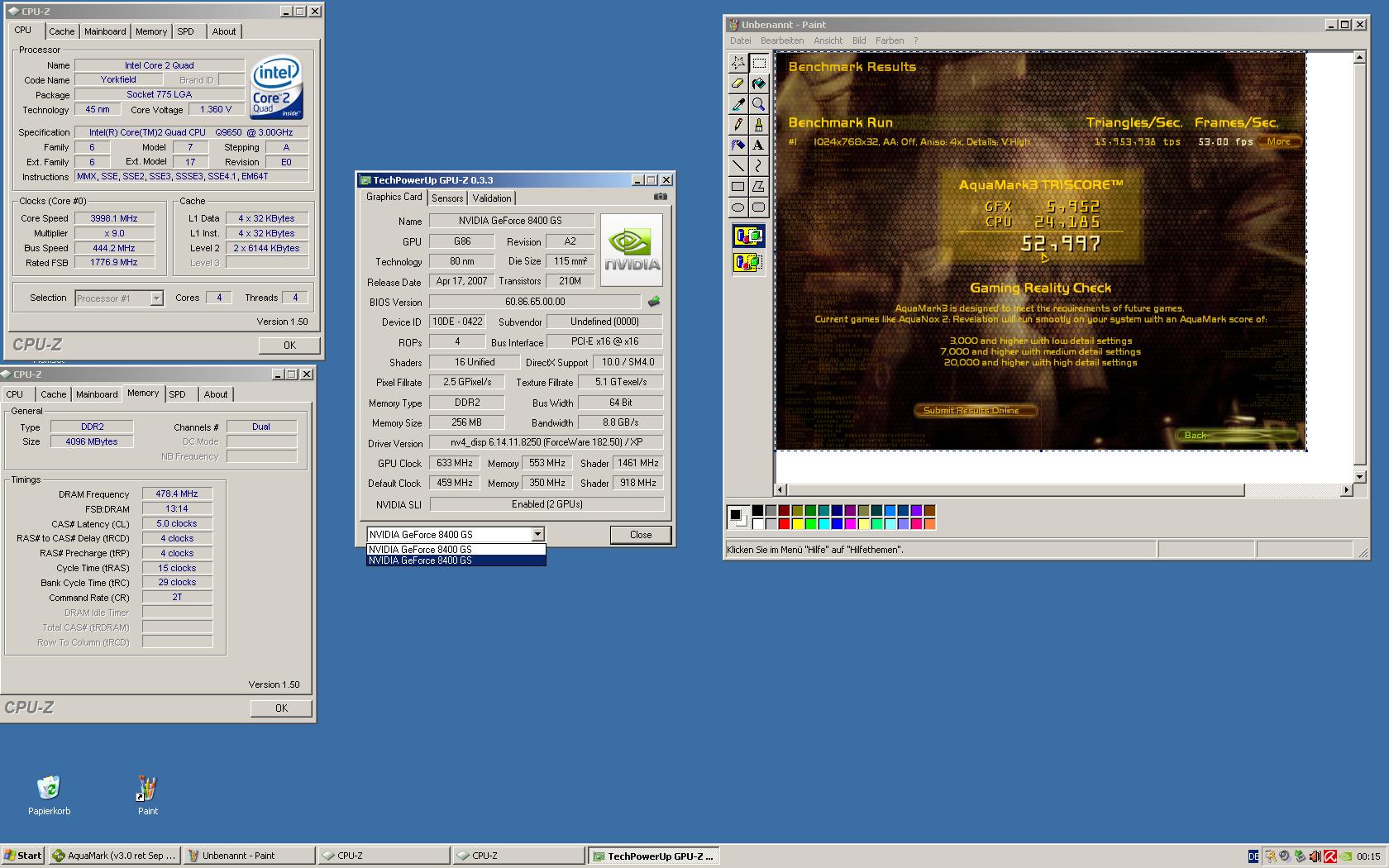The width and height of the screenshot is (1389, 868).
Task: Click the BIOS save chip icon in GPU-Z
Action: (654, 302)
